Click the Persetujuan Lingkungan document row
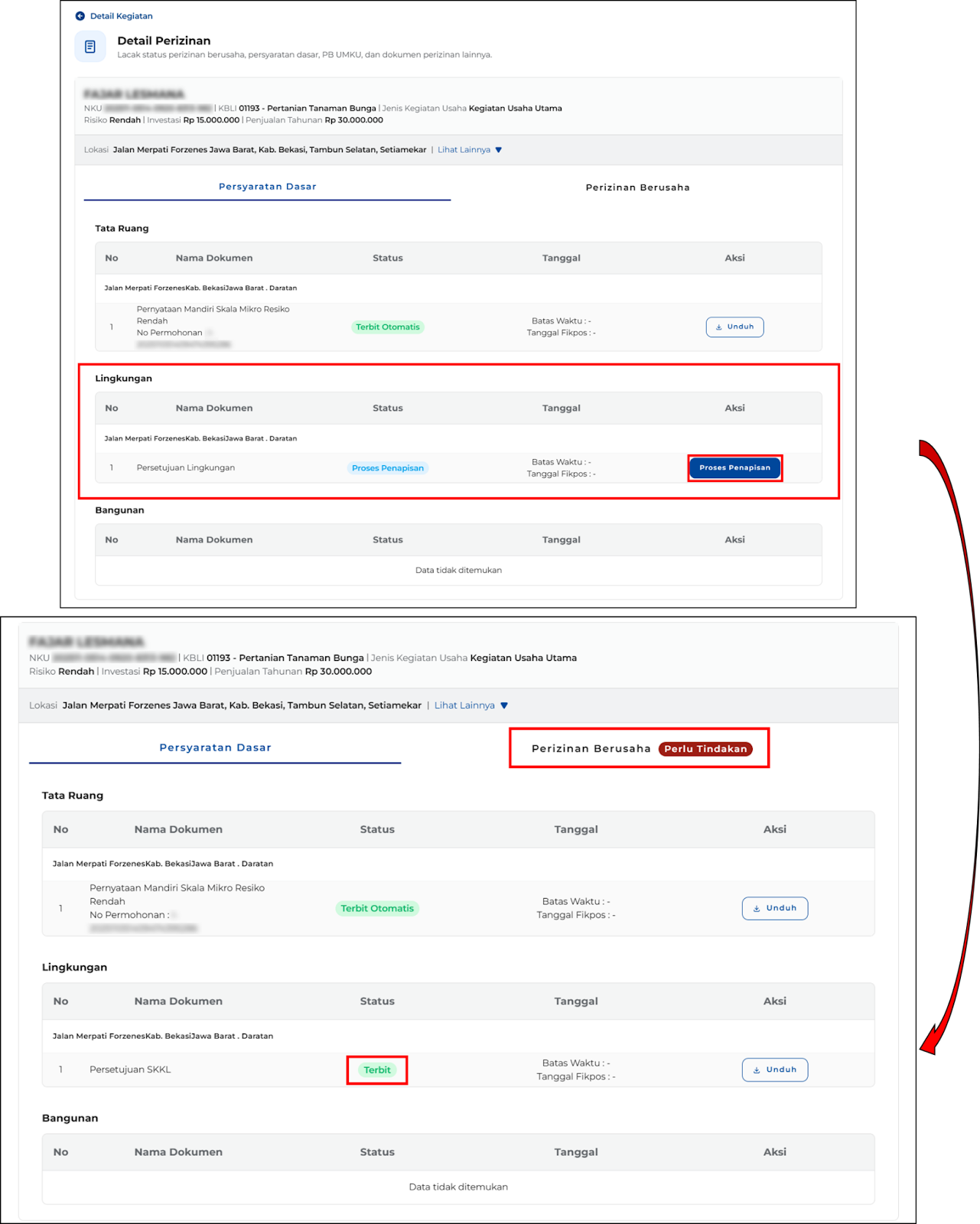Image resolution: width=980 pixels, height=1224 pixels. point(186,468)
